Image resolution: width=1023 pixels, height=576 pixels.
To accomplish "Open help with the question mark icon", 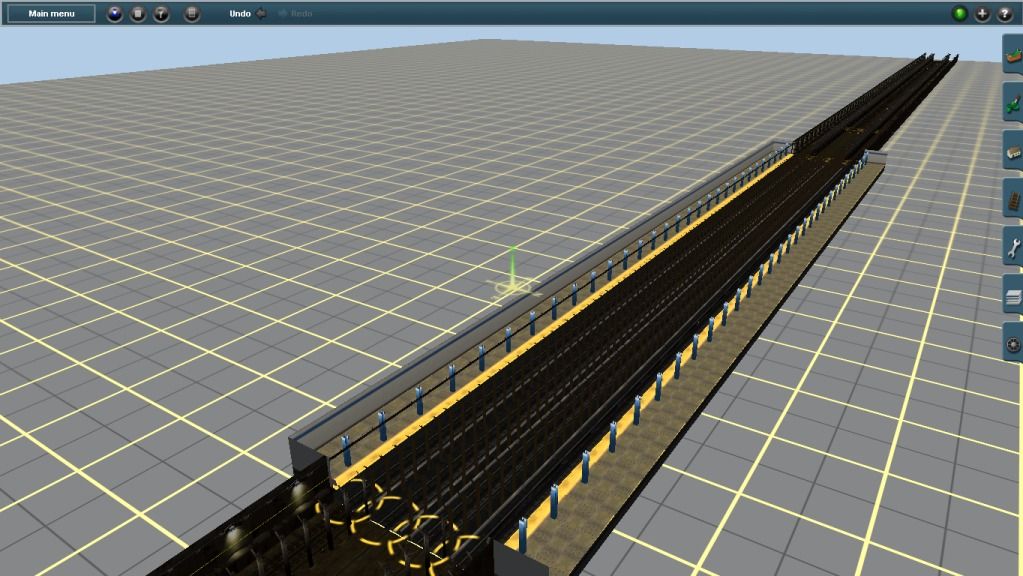I will coord(1005,14).
